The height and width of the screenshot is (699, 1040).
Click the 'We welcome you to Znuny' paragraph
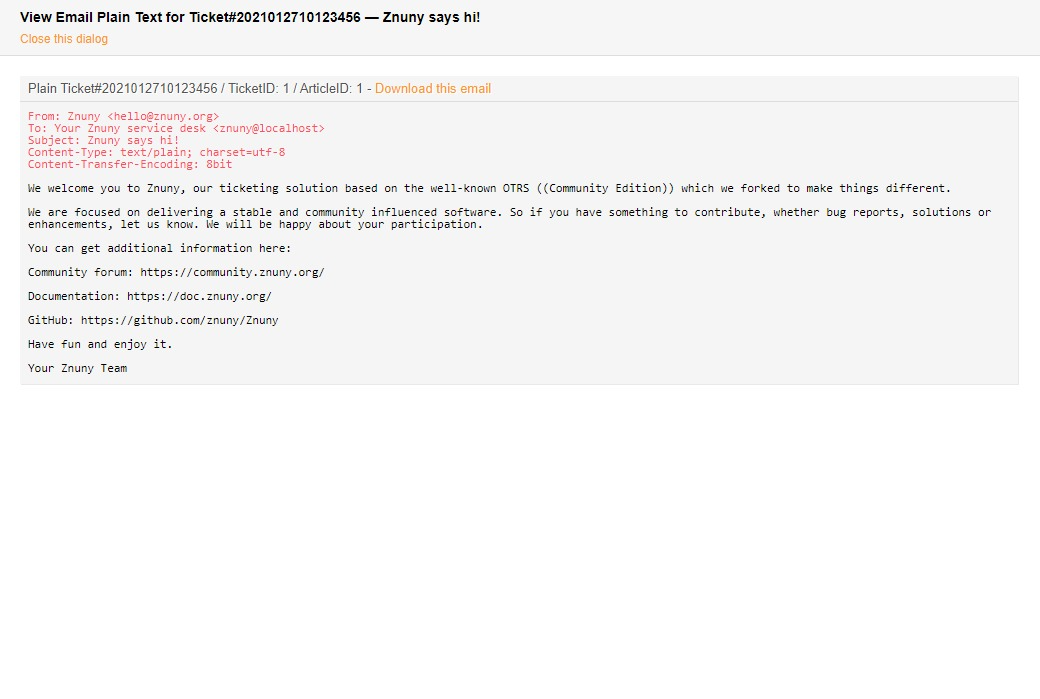click(x=489, y=188)
